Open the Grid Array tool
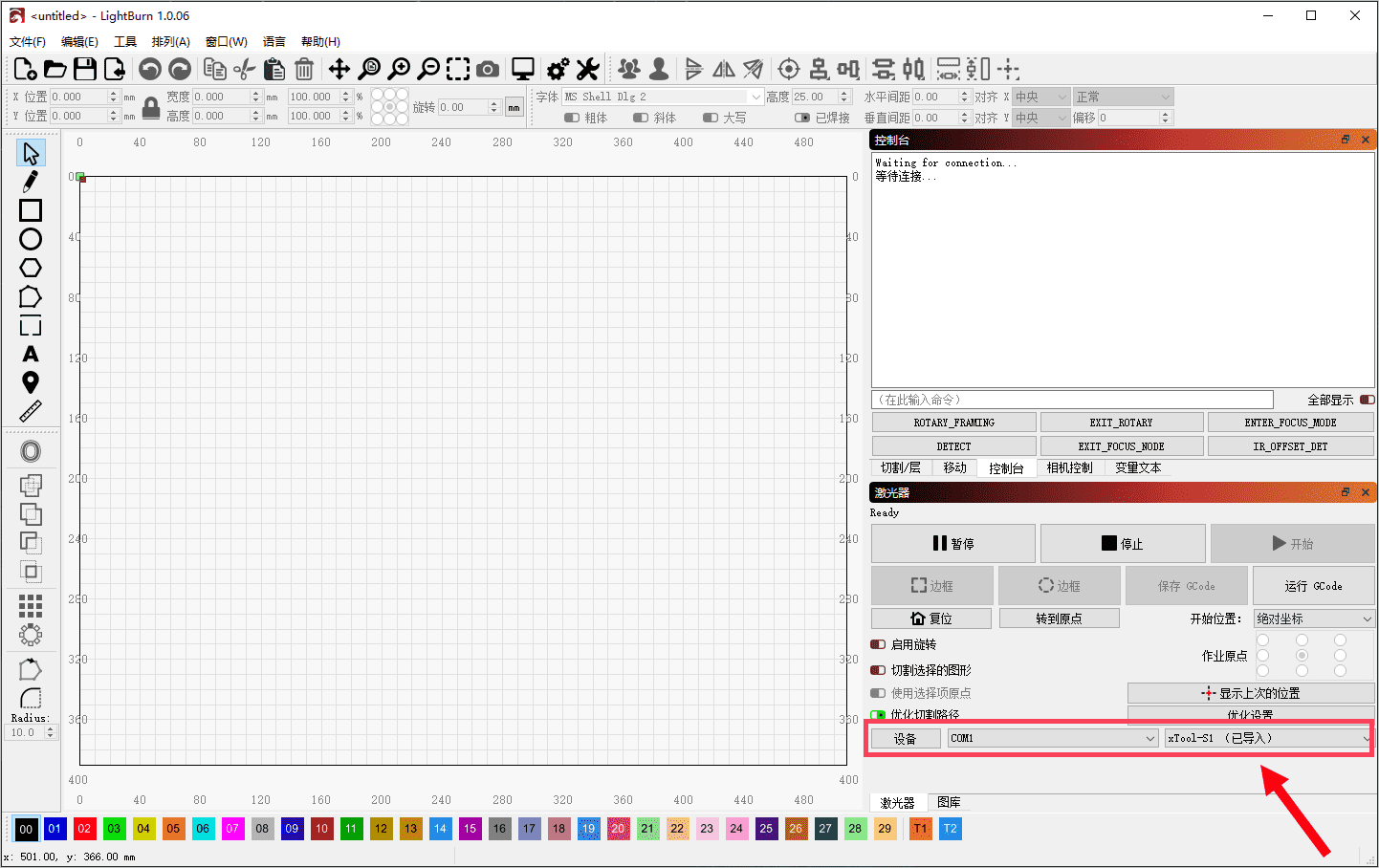The height and width of the screenshot is (868, 1379). 31,605
